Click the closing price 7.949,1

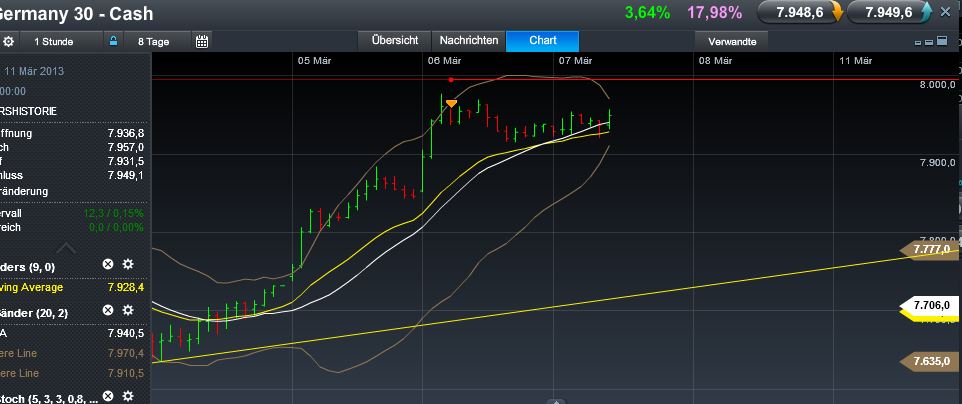tap(125, 176)
